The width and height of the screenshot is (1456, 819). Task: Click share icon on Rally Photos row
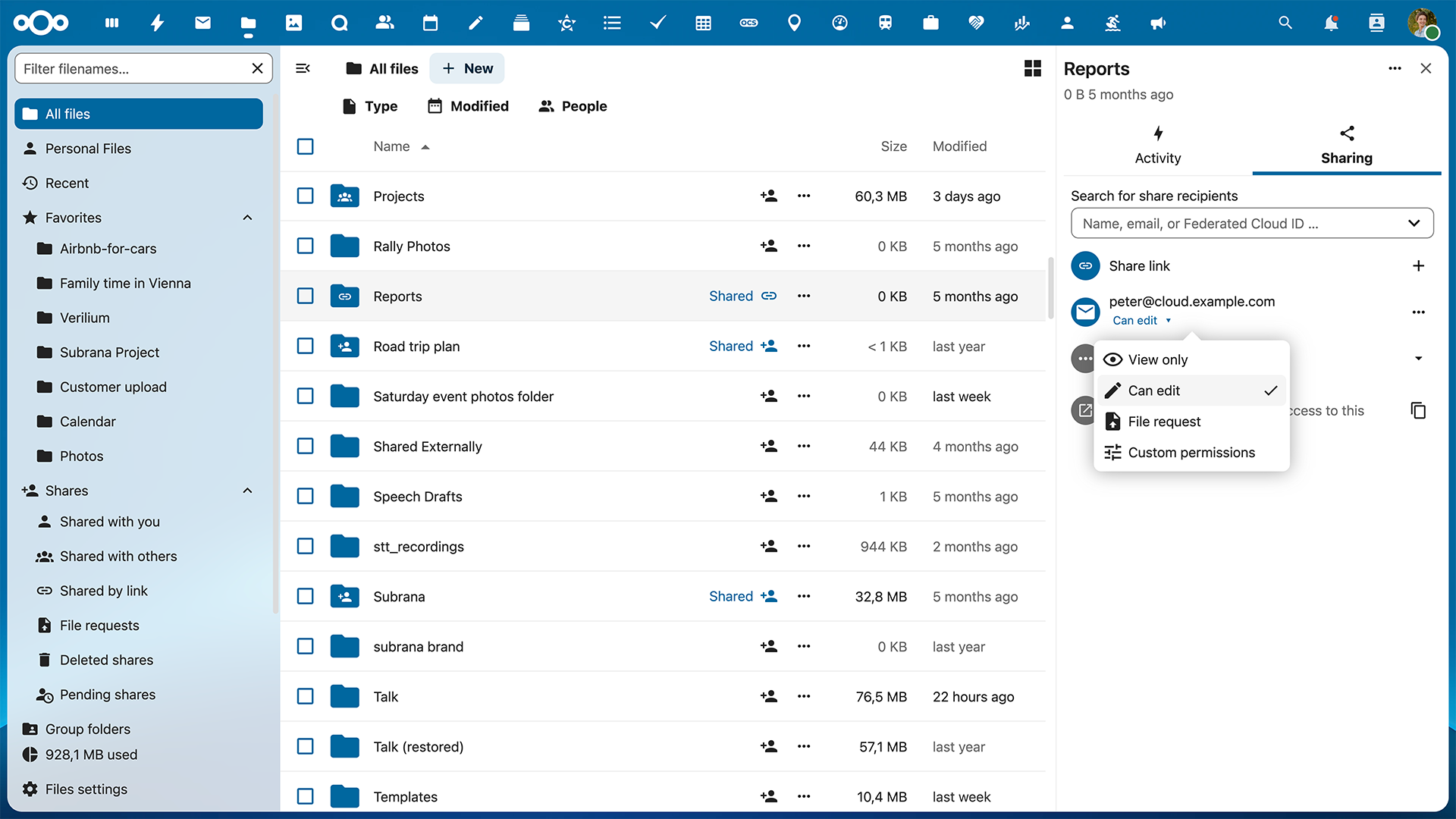(x=769, y=246)
